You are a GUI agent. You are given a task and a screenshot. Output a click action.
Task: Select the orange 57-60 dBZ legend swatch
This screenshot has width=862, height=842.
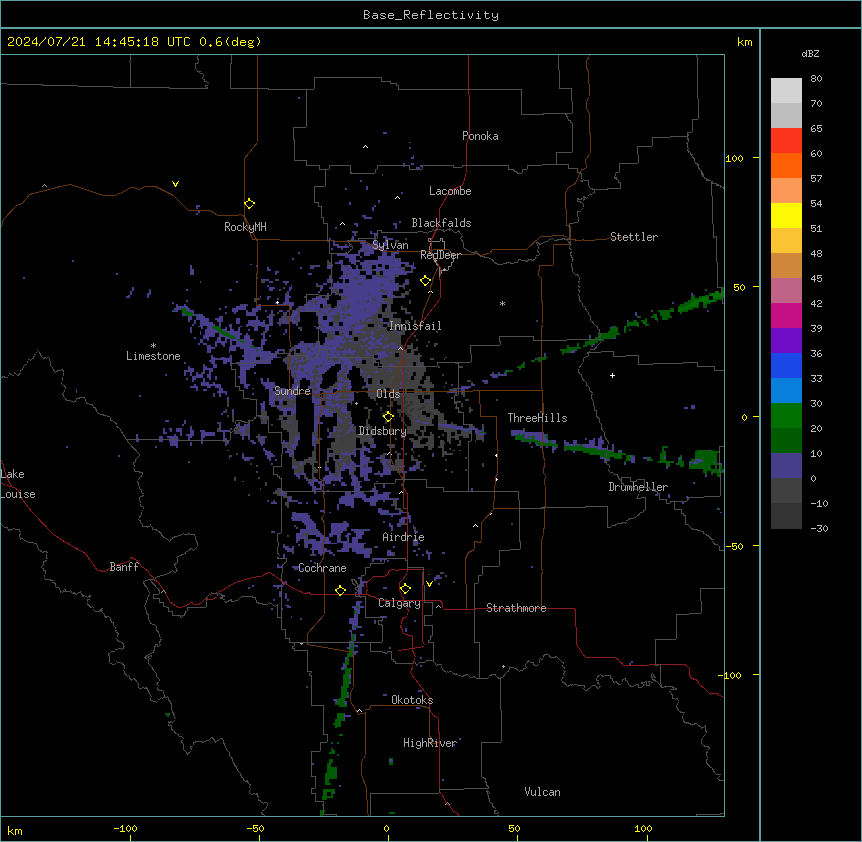pos(786,165)
